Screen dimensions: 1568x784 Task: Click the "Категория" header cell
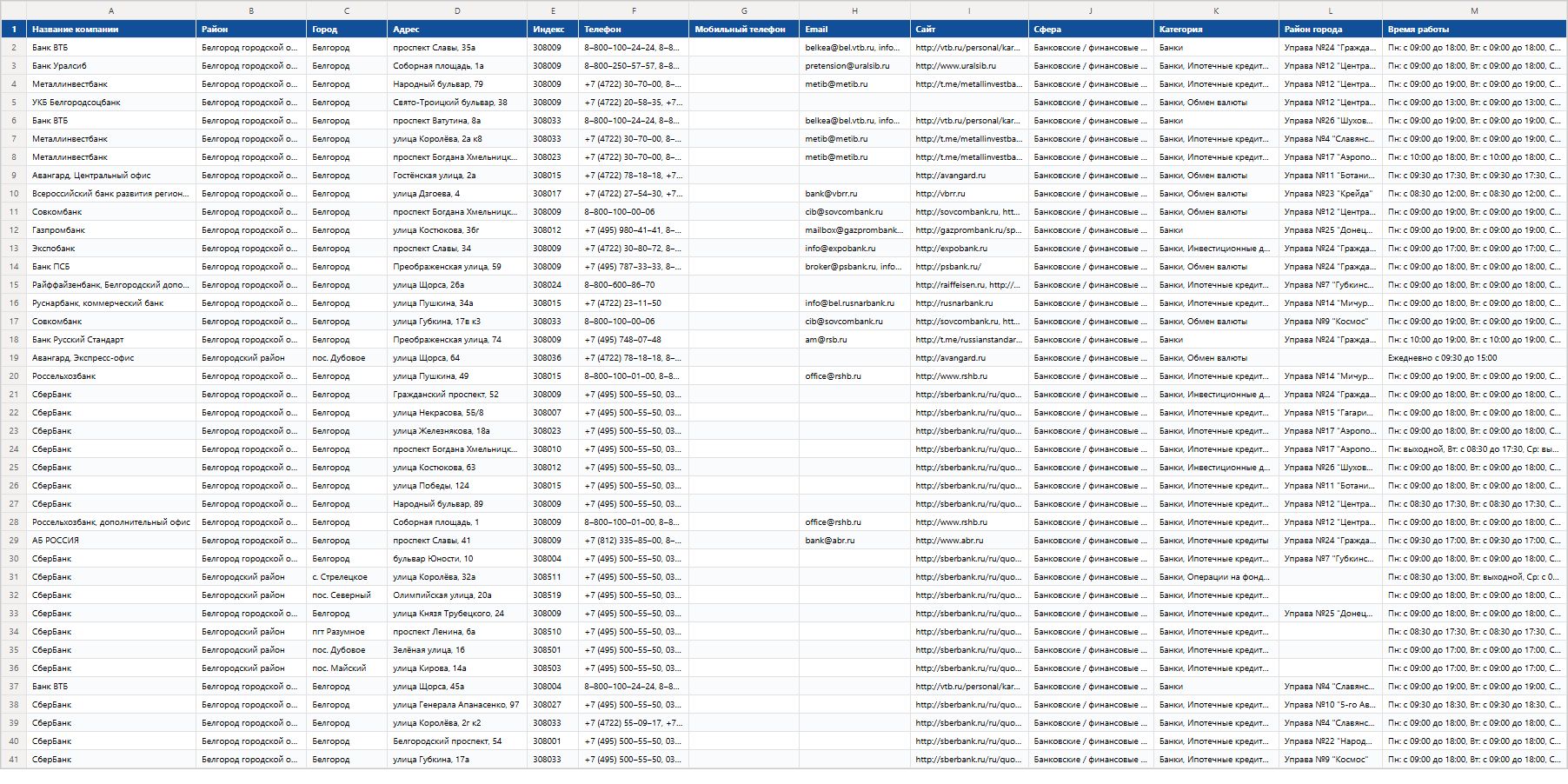pyautogui.click(x=1216, y=29)
